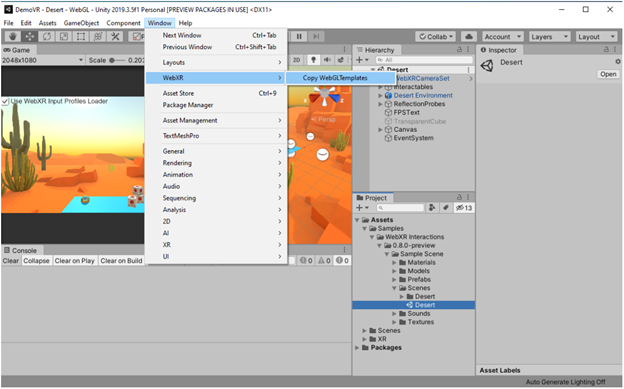Viewport: 624px width, 389px height.
Task: Open WebXRCameraSet prefab arrow
Action: tap(471, 79)
